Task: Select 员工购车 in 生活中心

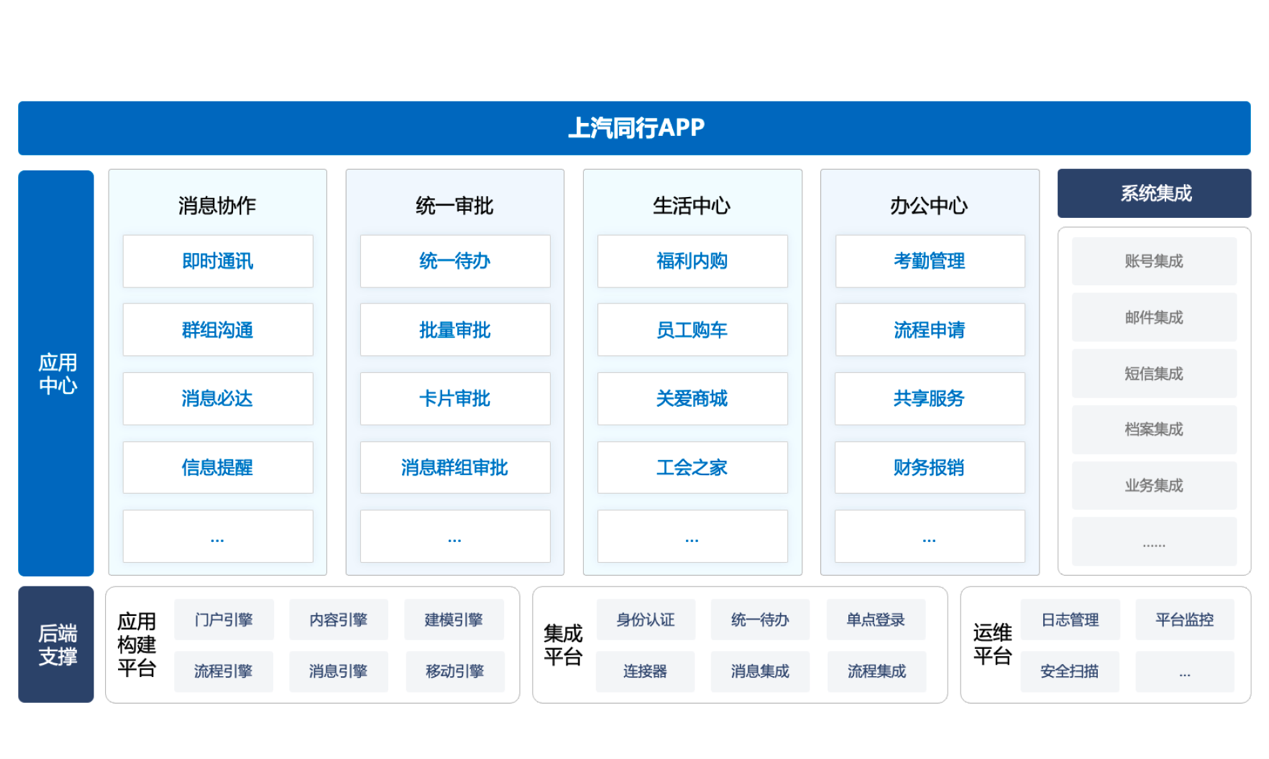Action: point(692,330)
